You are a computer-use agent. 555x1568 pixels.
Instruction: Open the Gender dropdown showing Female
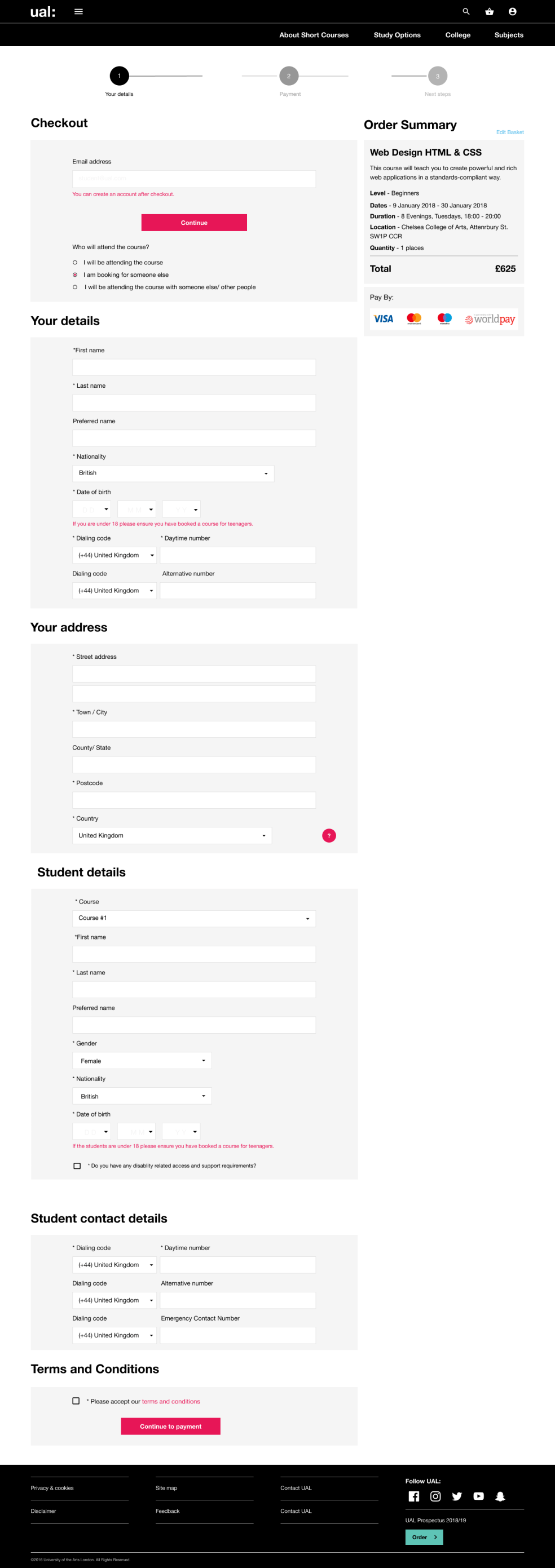(x=142, y=1061)
